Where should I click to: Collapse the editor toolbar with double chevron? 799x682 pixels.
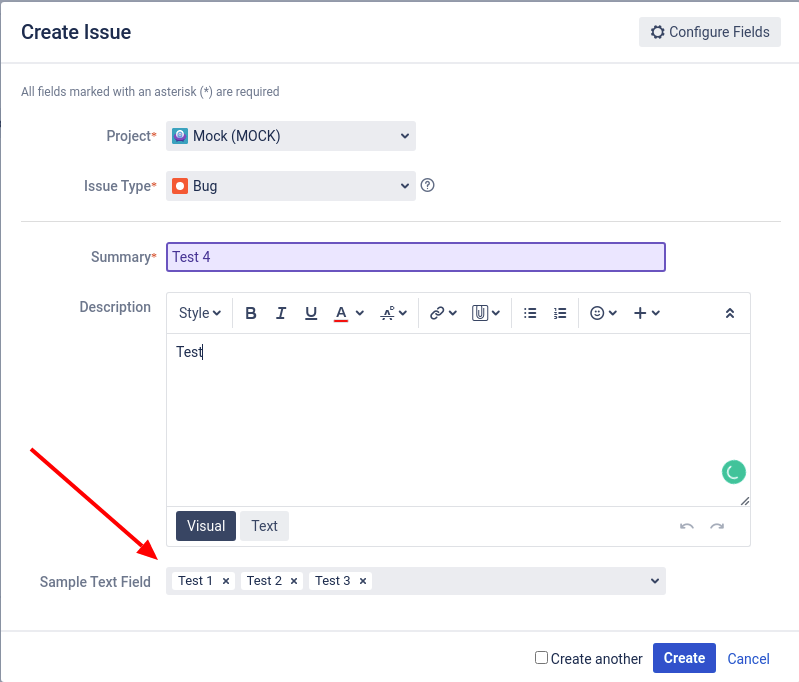(x=730, y=313)
